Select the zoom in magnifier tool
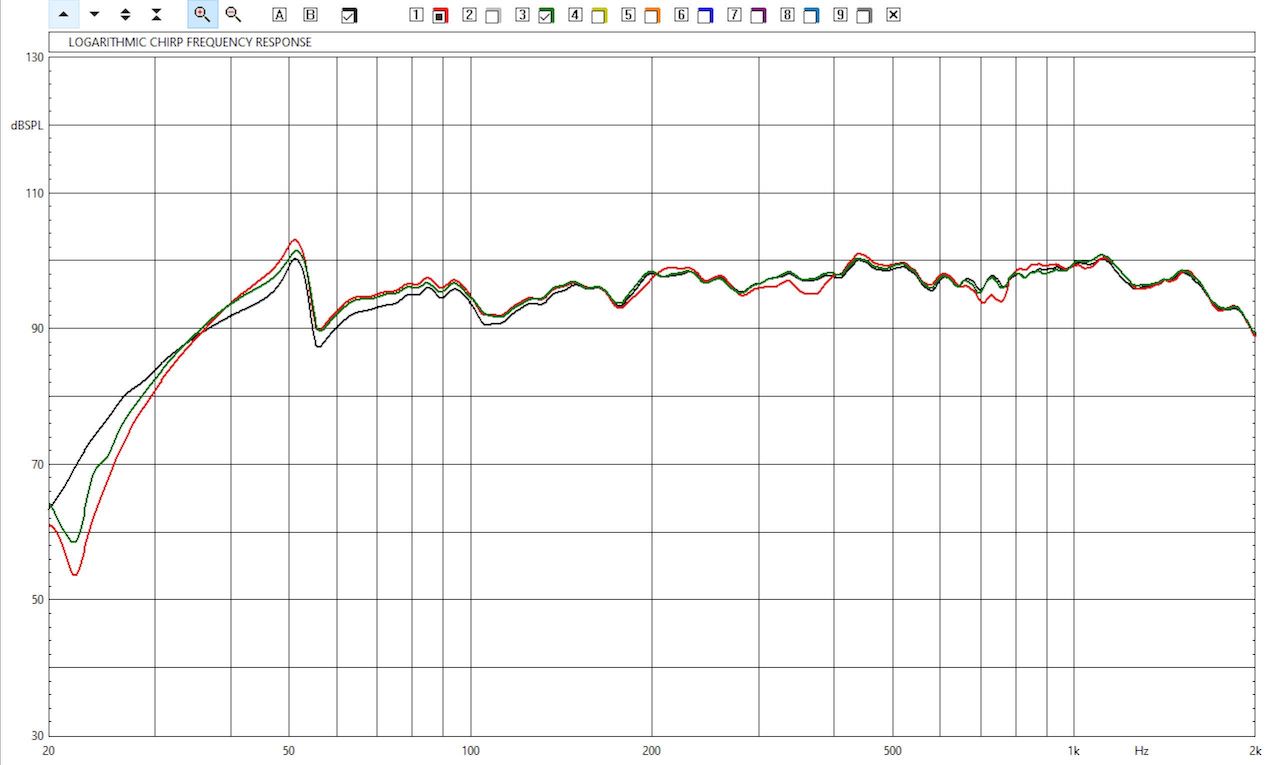This screenshot has width=1272, height=765. [202, 14]
